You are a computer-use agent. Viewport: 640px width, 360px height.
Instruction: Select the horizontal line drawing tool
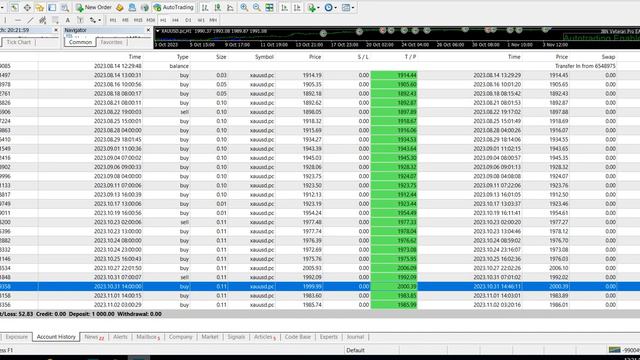(18, 20)
